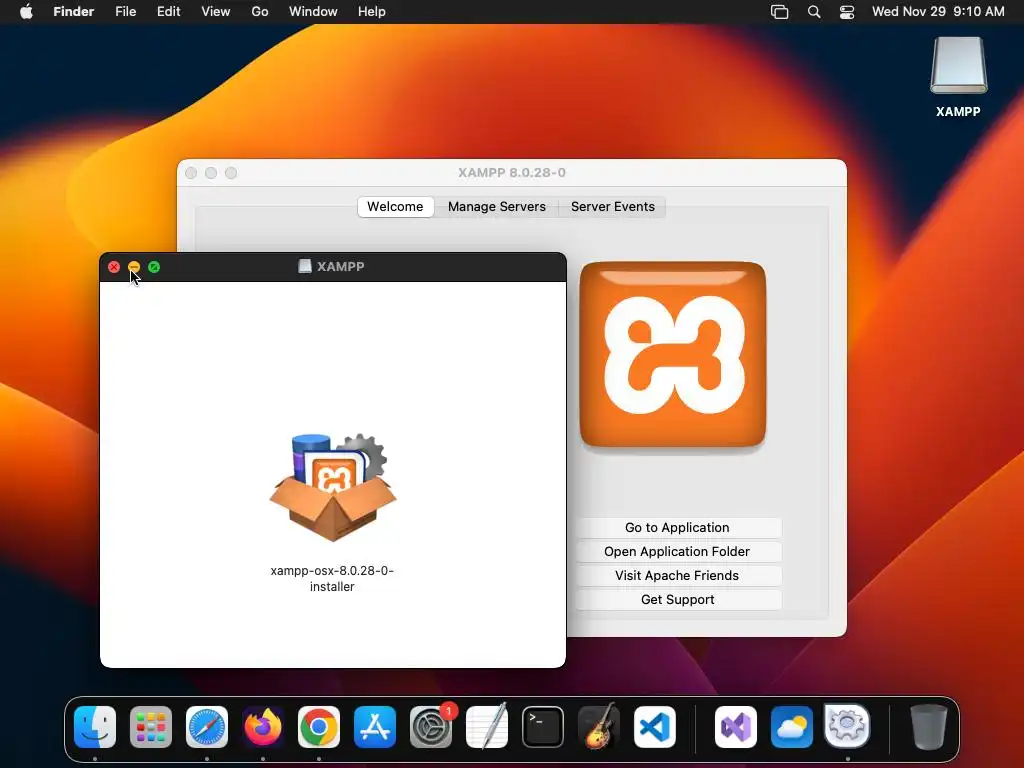
Task: Click the Get Support button
Action: point(677,600)
